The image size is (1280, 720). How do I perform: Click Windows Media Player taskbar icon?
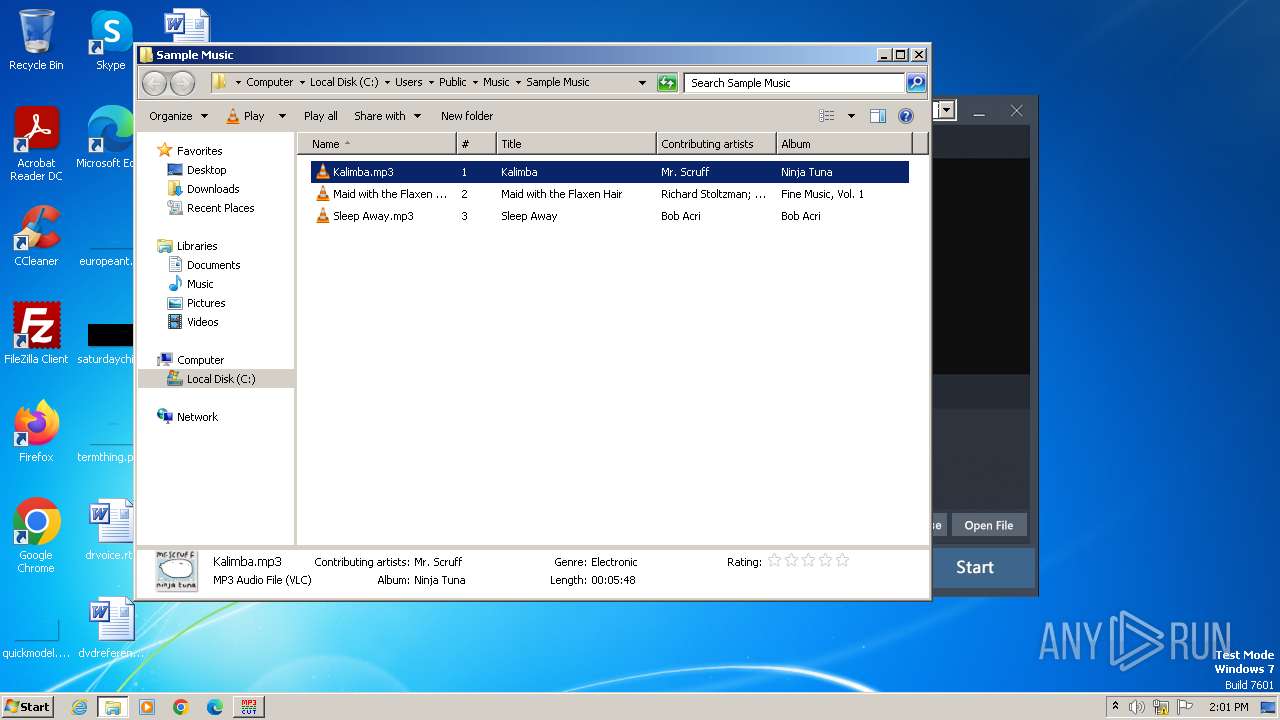(147, 707)
